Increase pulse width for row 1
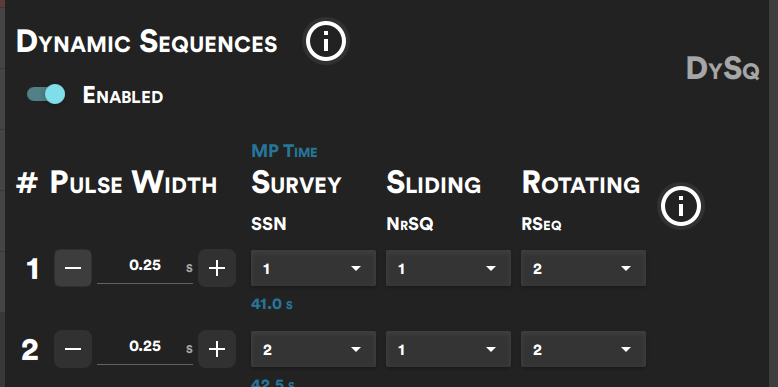778x387 pixels. (217, 268)
